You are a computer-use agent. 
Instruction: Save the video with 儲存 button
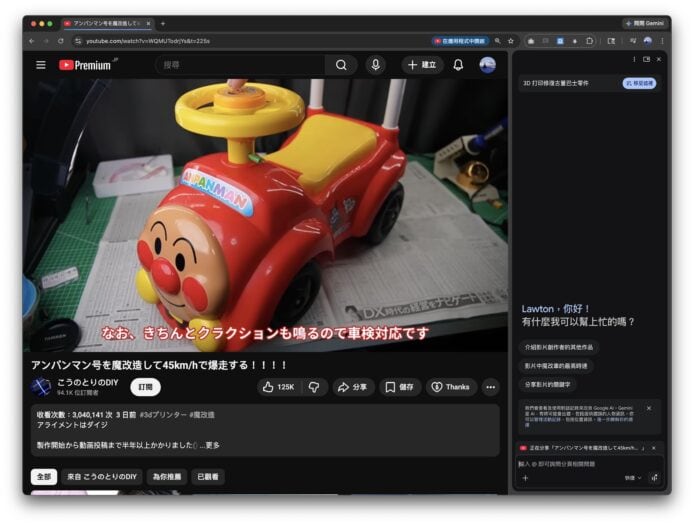(400, 387)
